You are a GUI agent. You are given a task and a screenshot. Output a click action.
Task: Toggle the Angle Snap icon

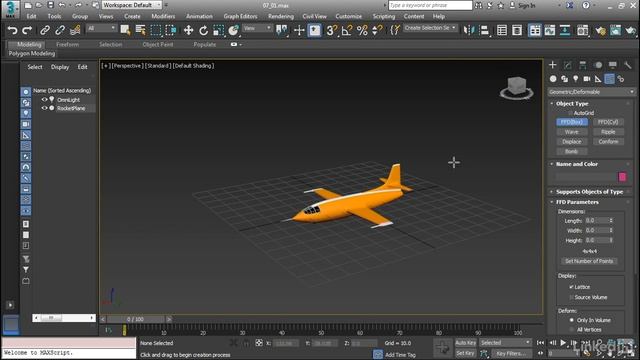click(x=347, y=30)
